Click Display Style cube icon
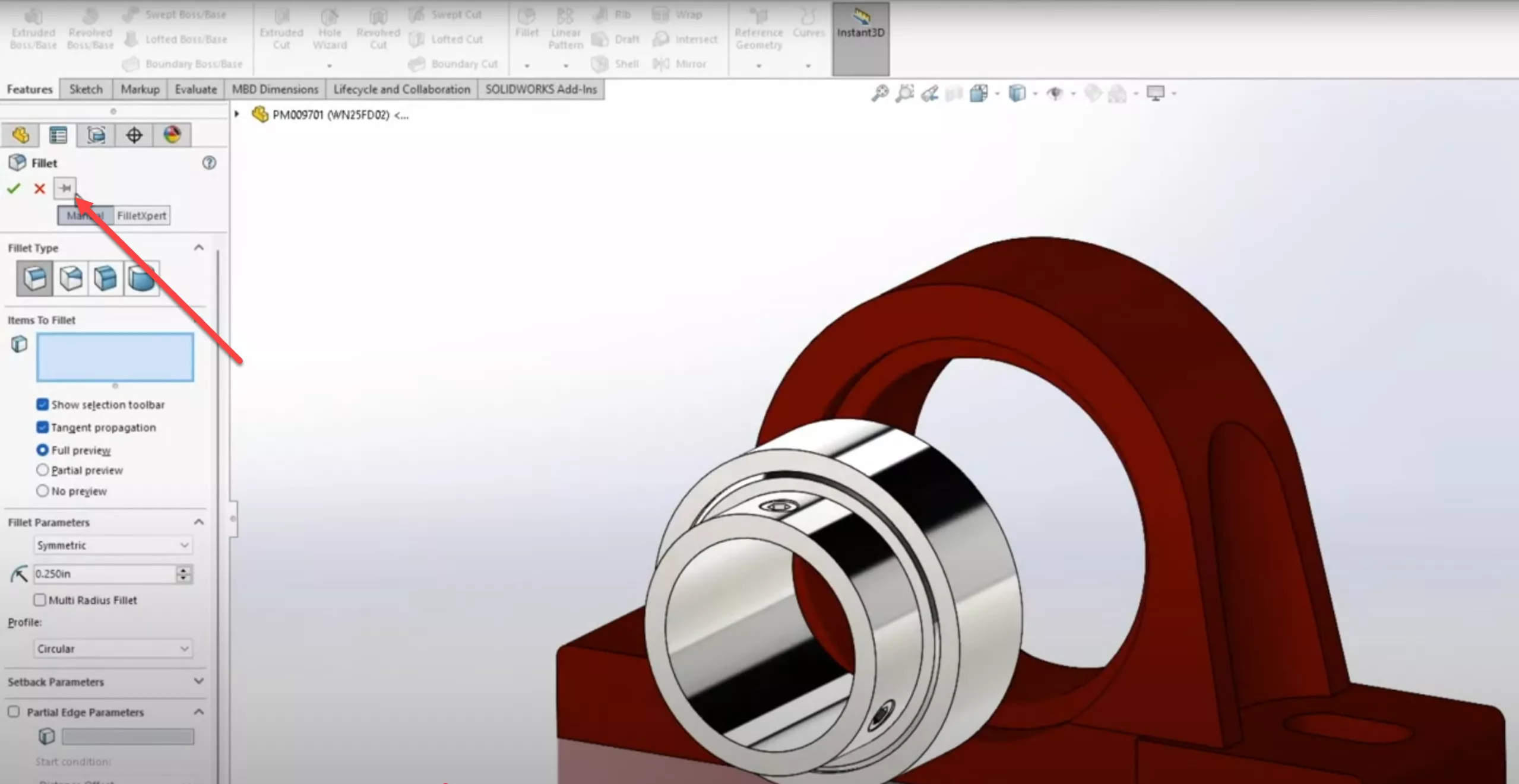The image size is (1519, 784). pyautogui.click(x=1017, y=93)
